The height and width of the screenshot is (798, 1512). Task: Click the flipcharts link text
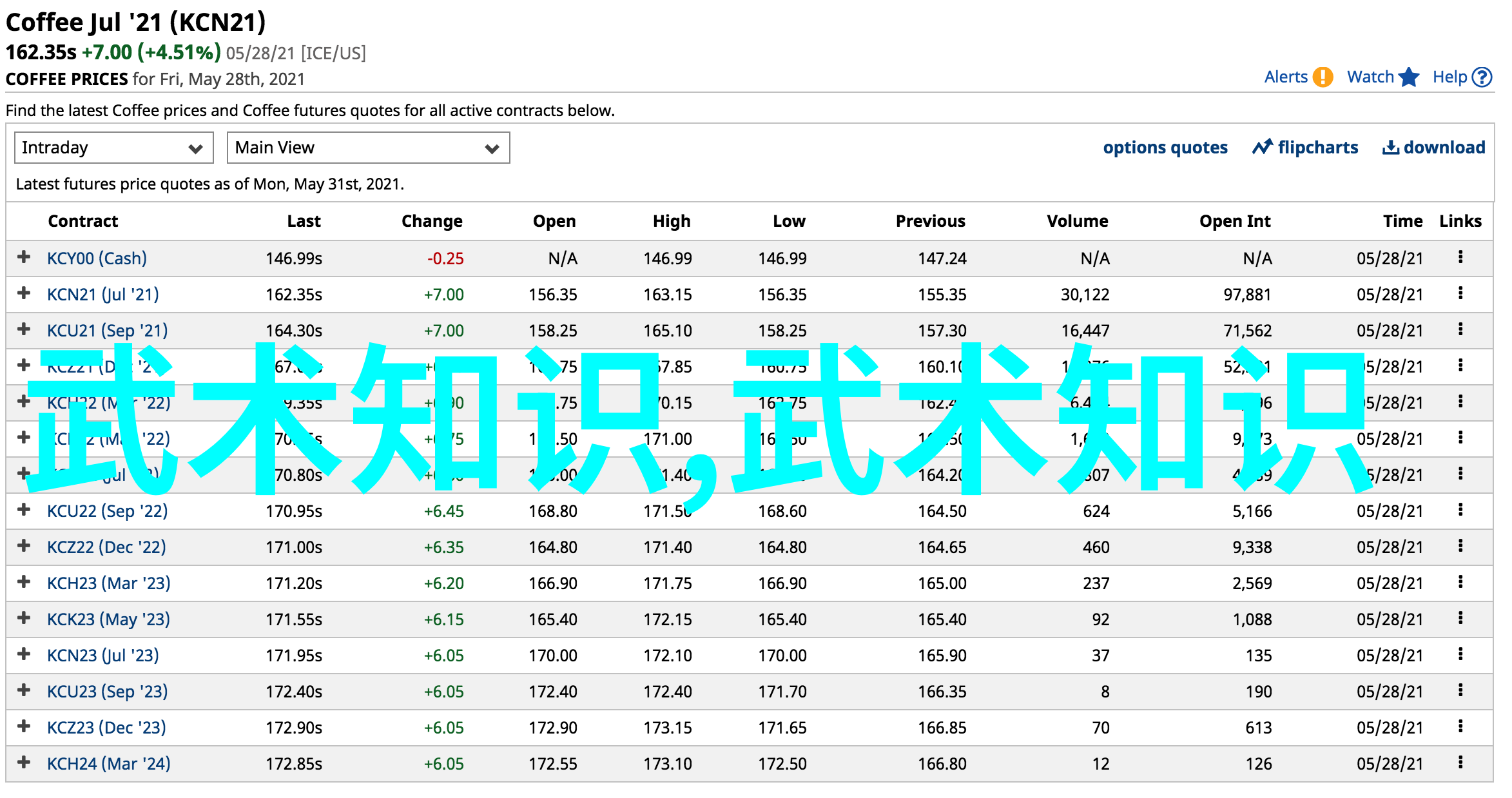[1318, 148]
